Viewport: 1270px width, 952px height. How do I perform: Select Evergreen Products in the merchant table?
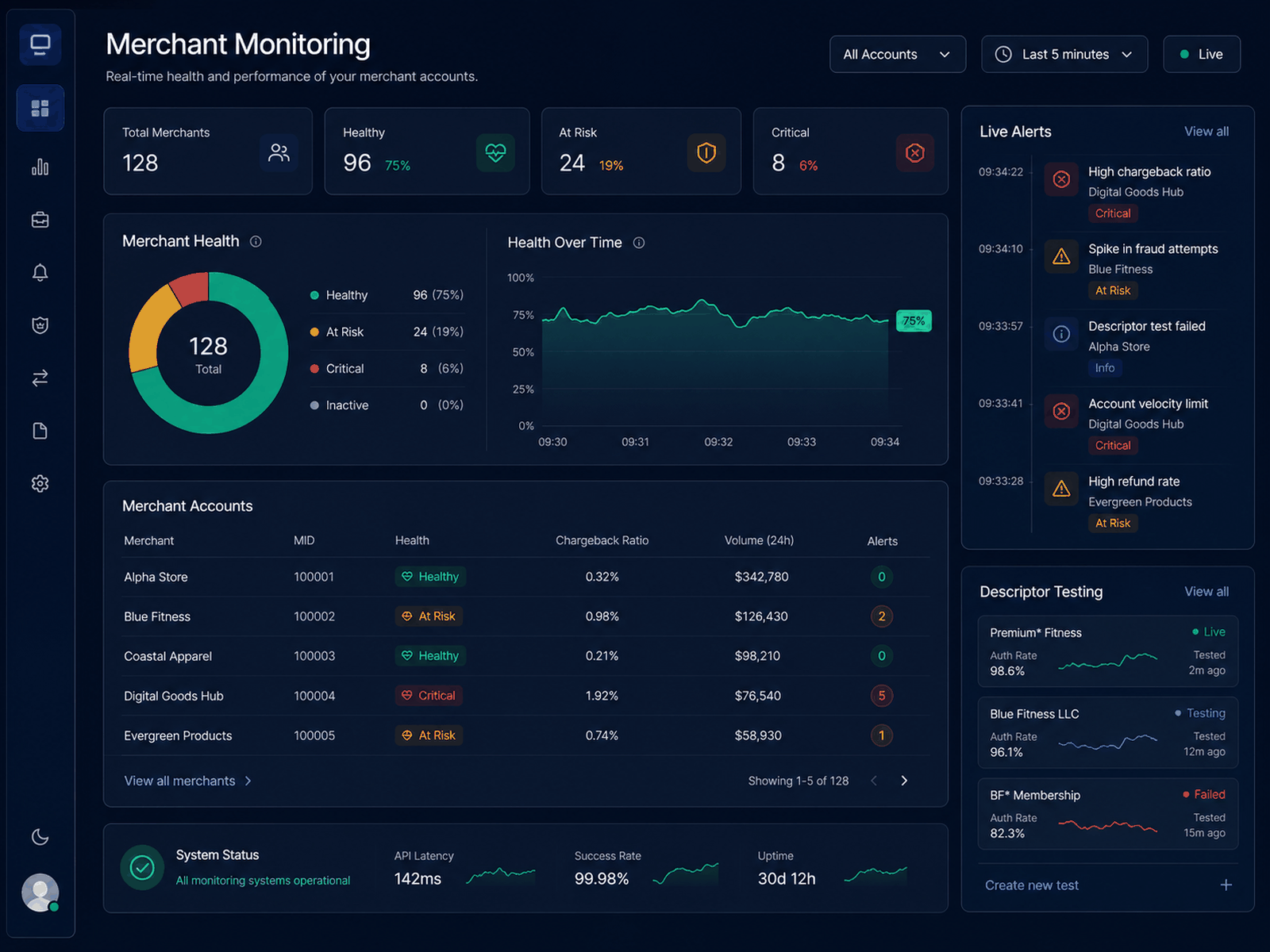[178, 735]
